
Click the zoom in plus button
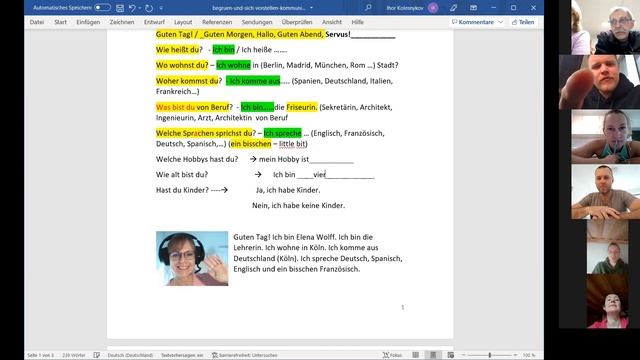coord(515,355)
